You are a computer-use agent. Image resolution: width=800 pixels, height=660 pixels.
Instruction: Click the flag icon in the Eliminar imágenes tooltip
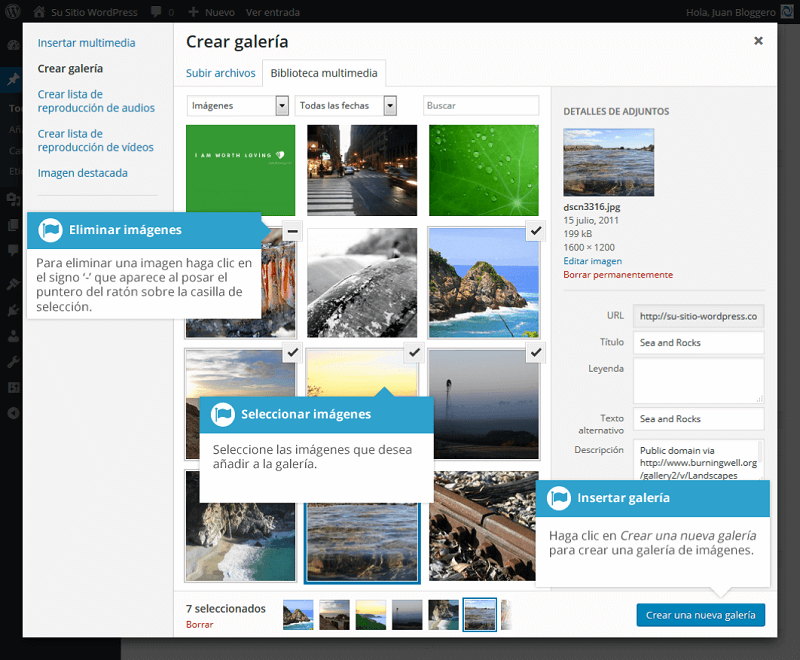(x=50, y=230)
